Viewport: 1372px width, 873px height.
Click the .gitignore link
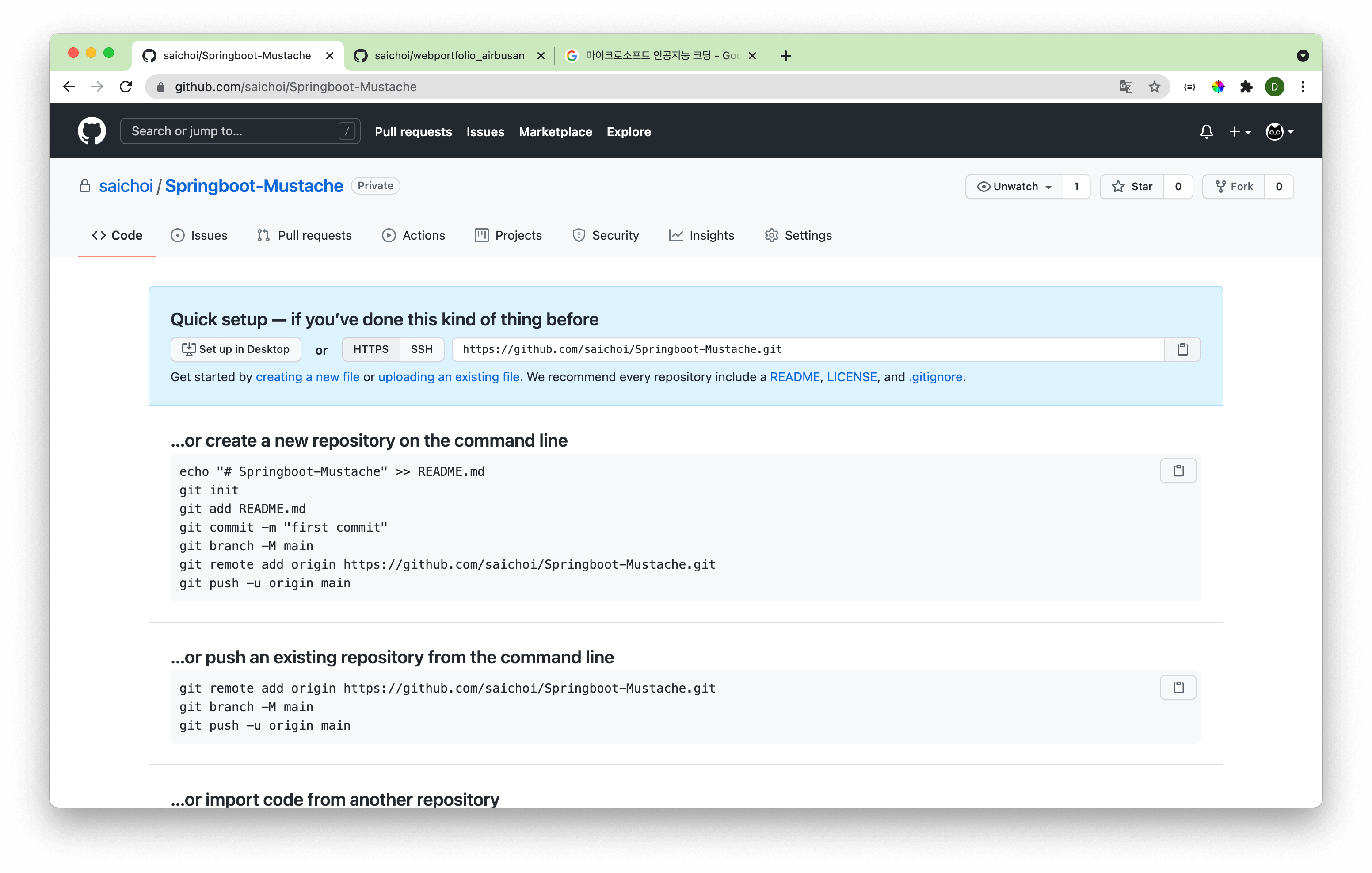[936, 377]
